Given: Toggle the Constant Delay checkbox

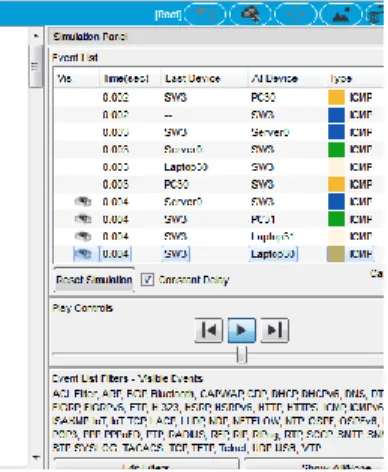Looking at the screenshot, I should tap(147, 280).
